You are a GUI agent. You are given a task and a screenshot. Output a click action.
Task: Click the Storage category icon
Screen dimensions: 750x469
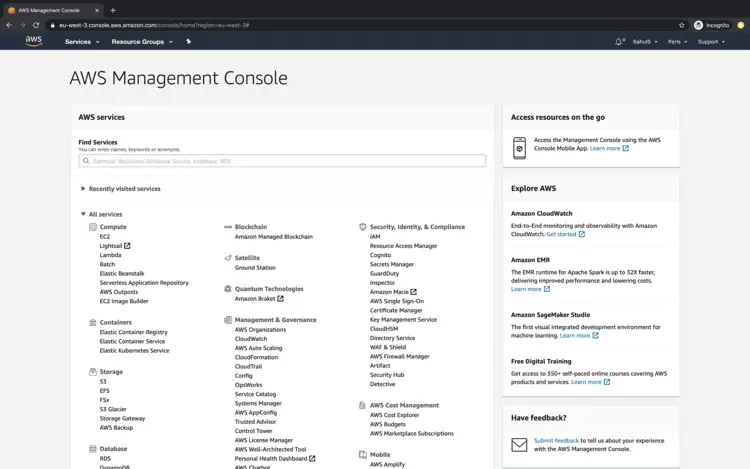[93, 371]
